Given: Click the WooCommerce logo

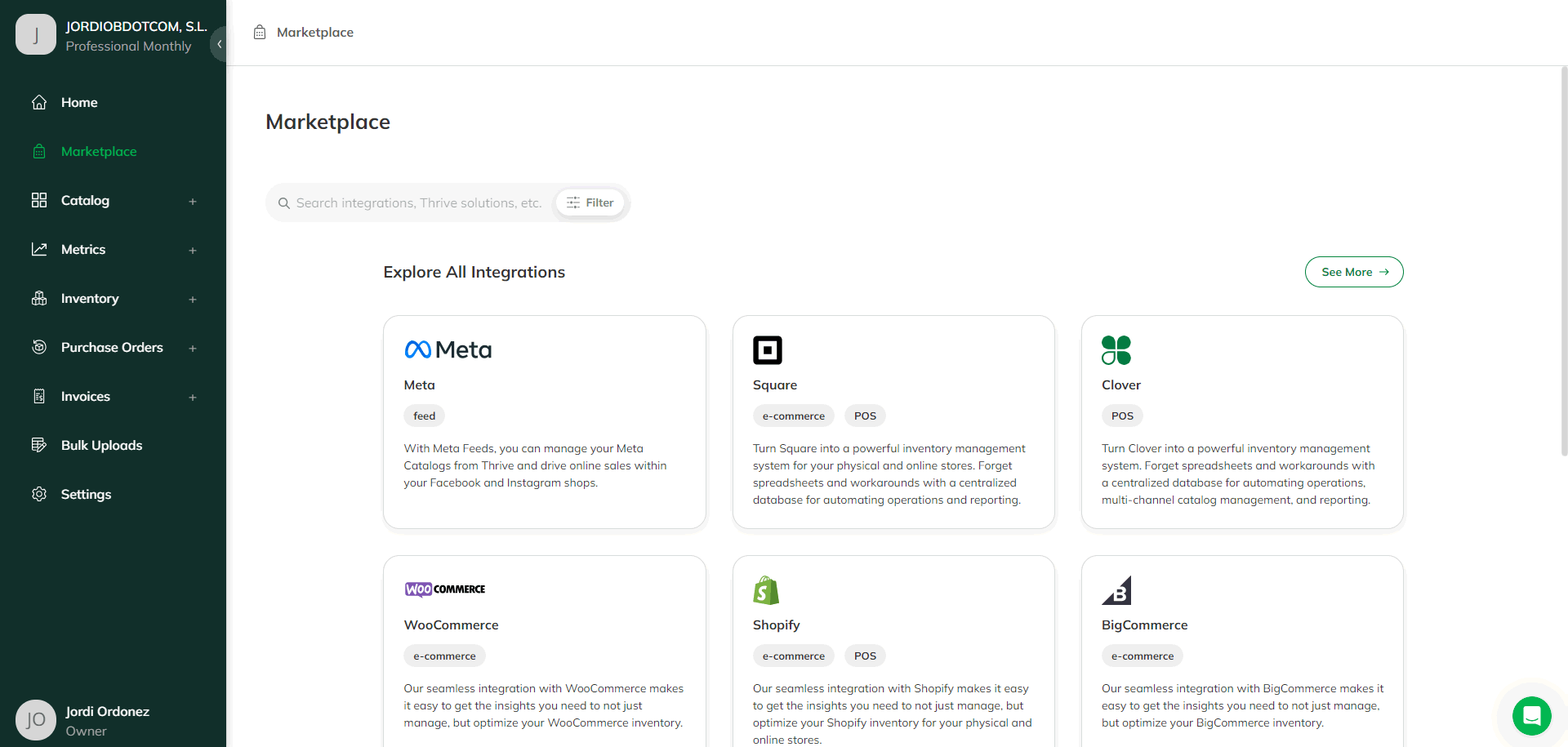Looking at the screenshot, I should point(445,589).
